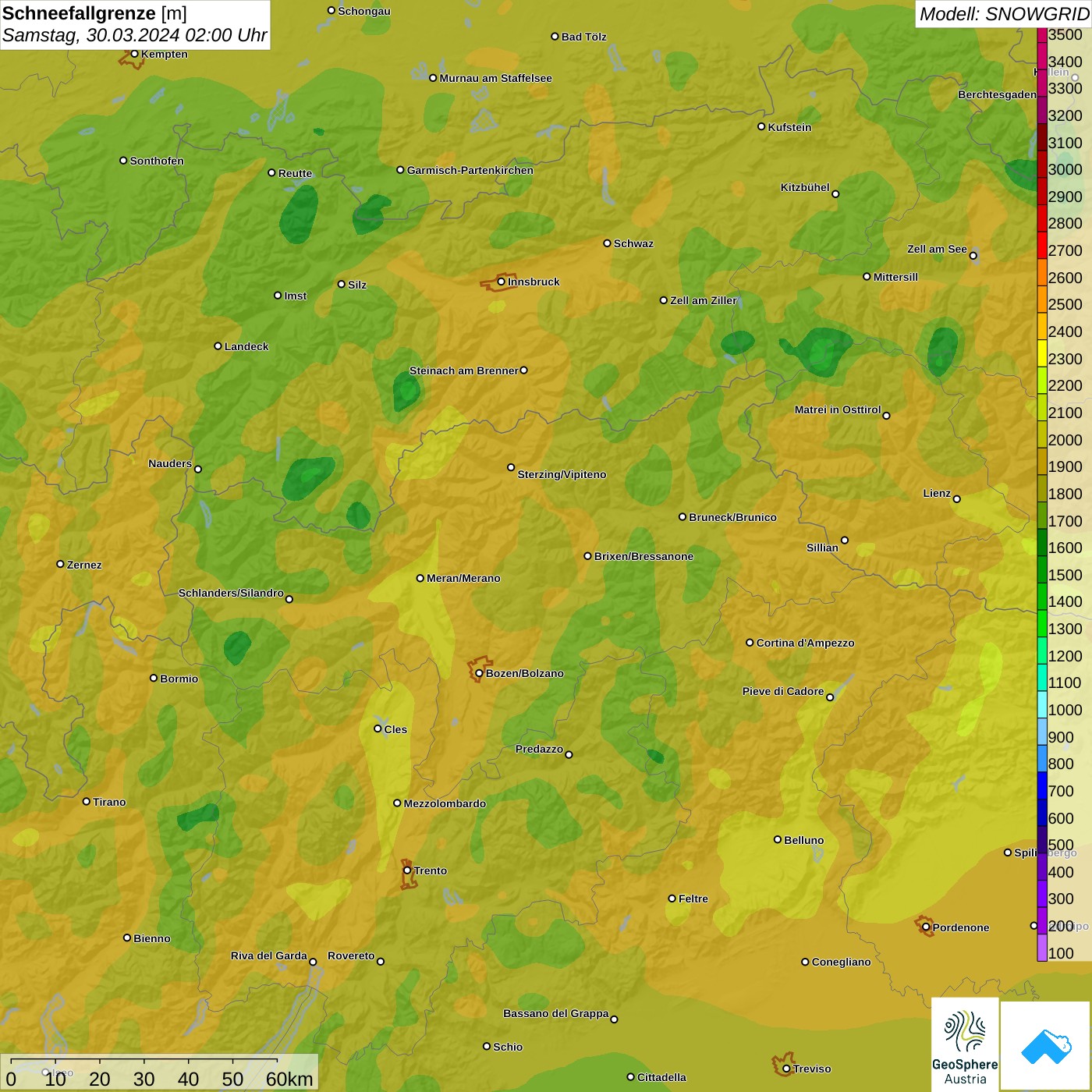Click the Lienz label
Image resolution: width=1092 pixels, height=1092 pixels.
point(937,493)
